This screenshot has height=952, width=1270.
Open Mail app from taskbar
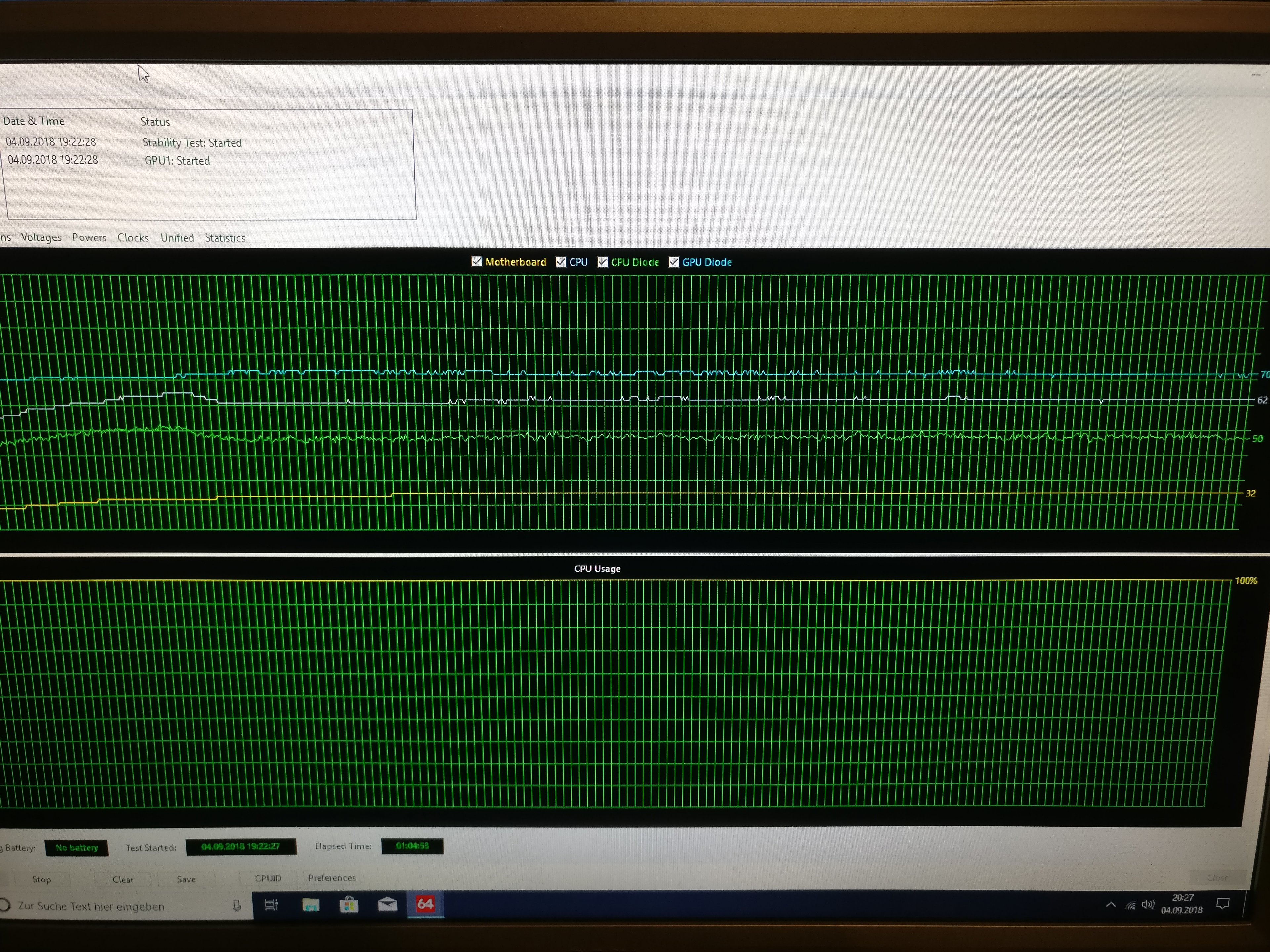click(388, 905)
